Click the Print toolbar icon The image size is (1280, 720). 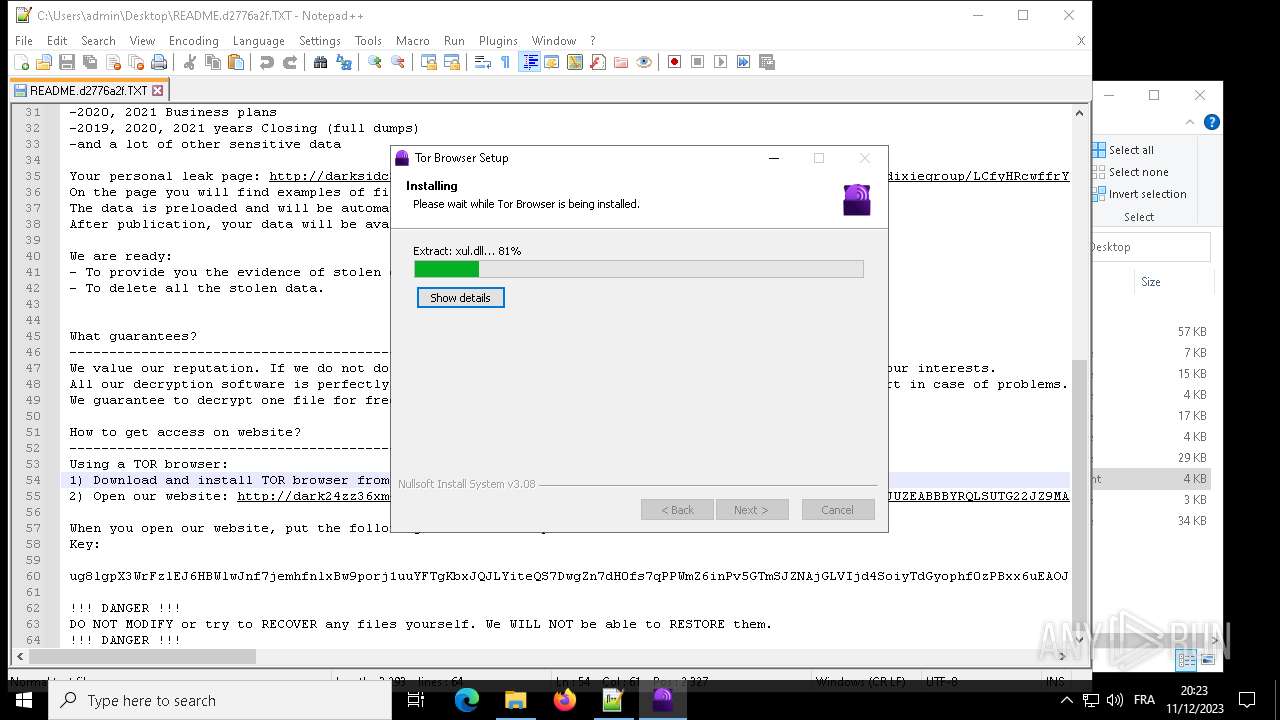point(159,62)
